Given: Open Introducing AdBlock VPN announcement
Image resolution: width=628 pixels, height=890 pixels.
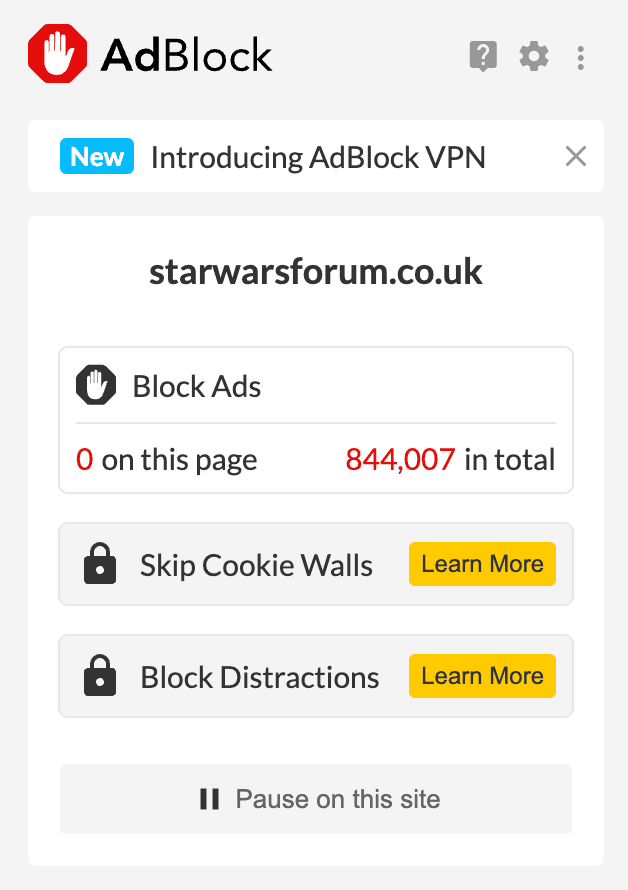Looking at the screenshot, I should 318,157.
